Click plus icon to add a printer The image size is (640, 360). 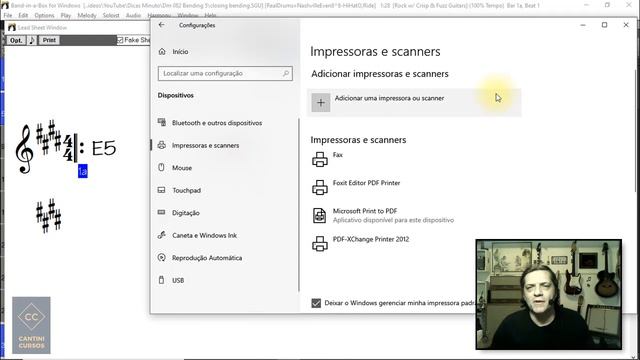click(x=321, y=102)
